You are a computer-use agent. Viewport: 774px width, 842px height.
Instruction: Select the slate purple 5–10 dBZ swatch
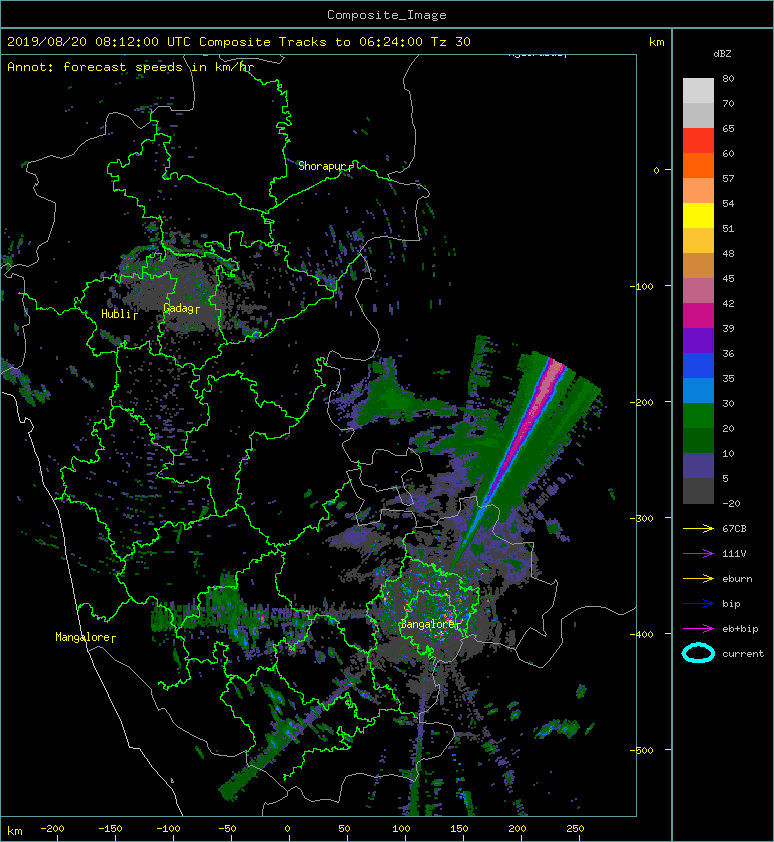[698, 466]
